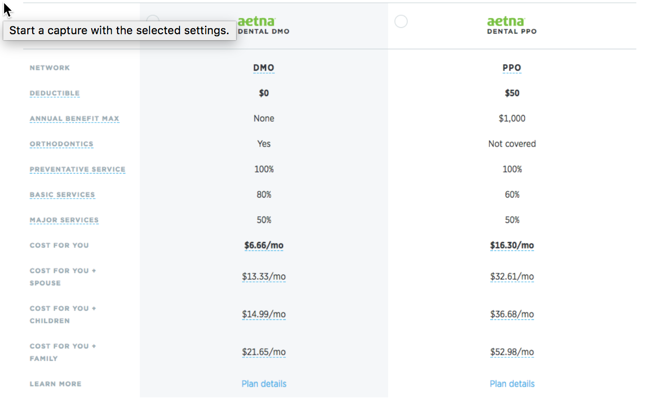Open Plan details for the PPO plan
651x409 pixels.
pos(512,384)
